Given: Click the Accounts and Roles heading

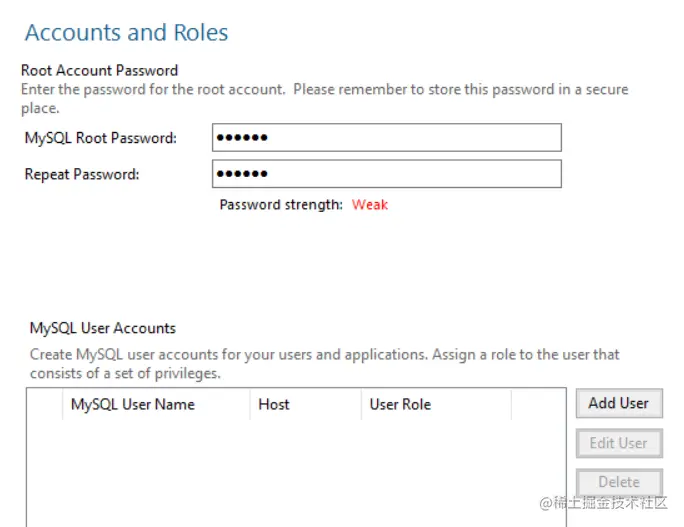Looking at the screenshot, I should (126, 33).
